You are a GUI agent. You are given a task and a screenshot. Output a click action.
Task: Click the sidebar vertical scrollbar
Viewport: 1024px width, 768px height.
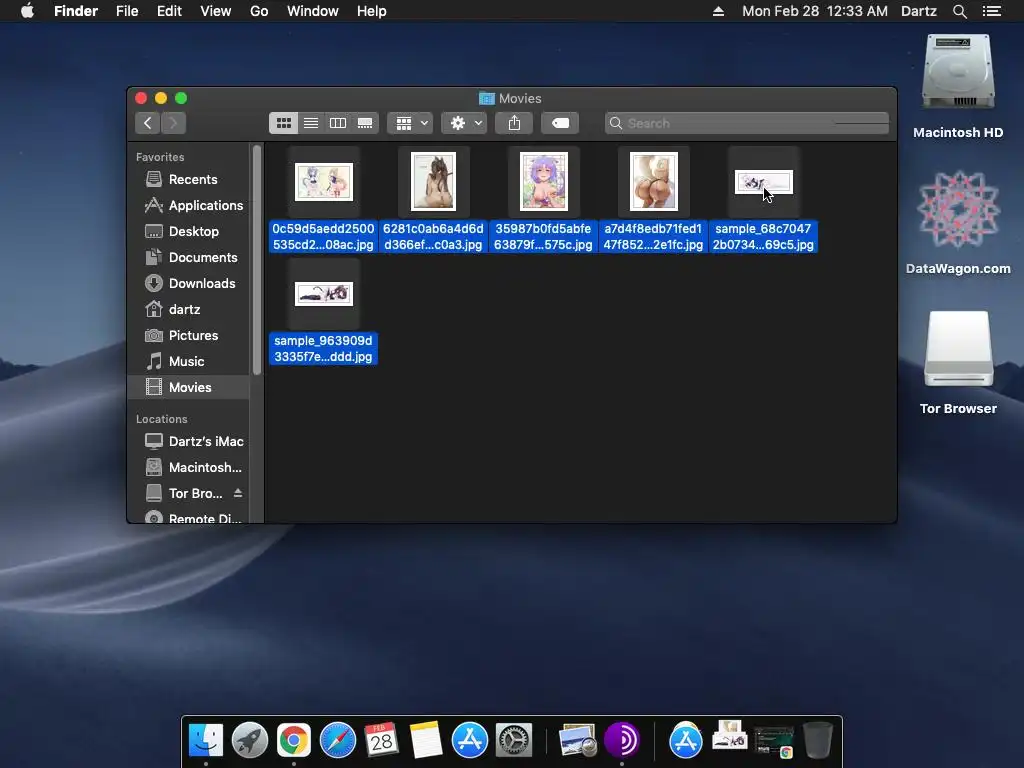pyautogui.click(x=257, y=261)
